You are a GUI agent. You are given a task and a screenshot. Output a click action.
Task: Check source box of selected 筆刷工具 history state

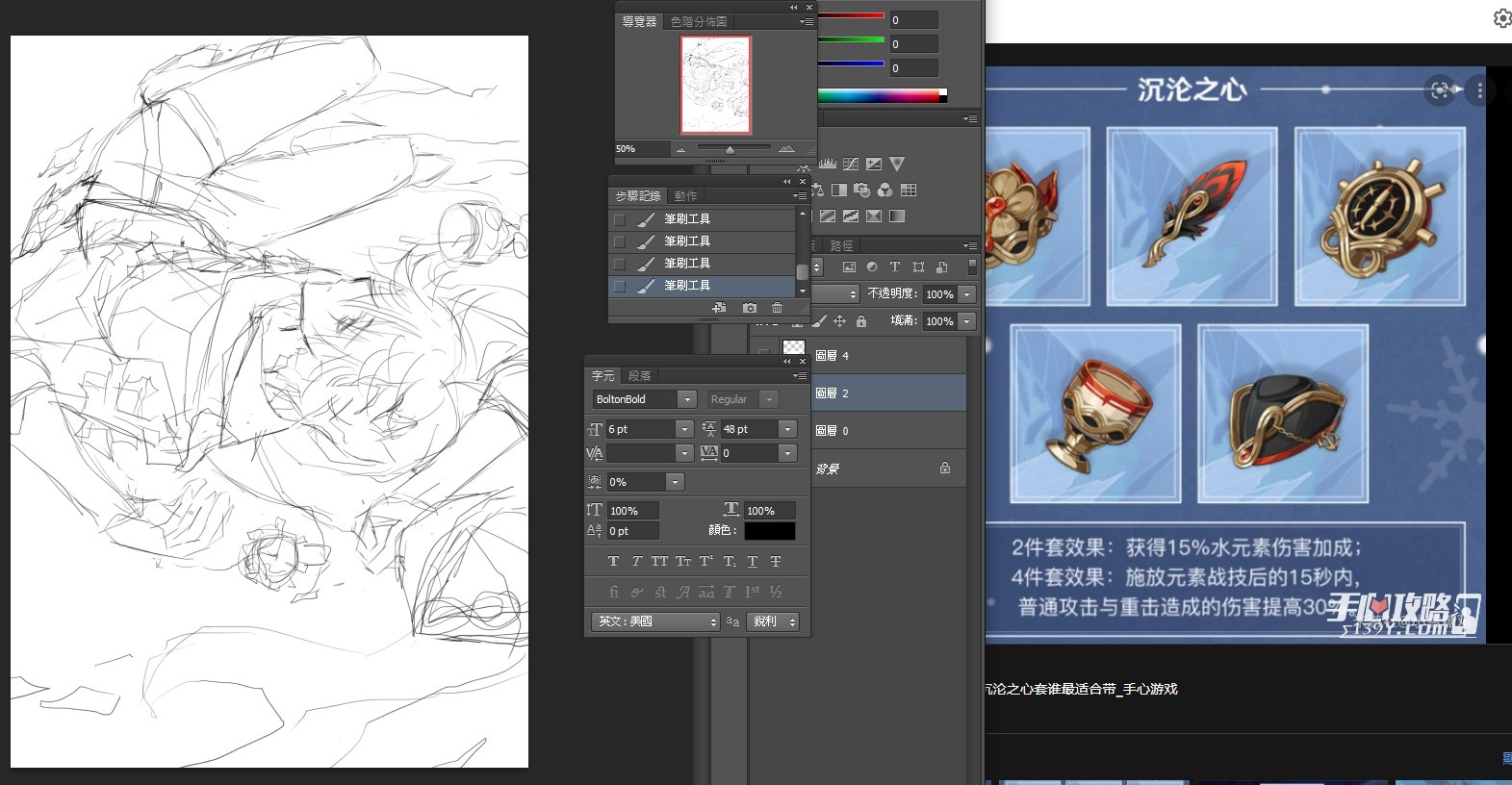coord(620,286)
